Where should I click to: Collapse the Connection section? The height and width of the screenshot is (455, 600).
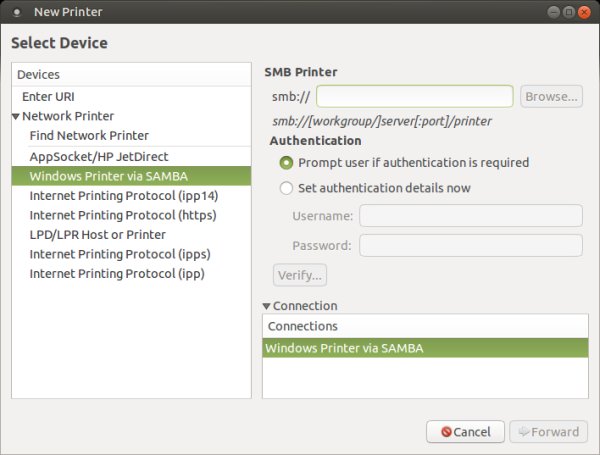(267, 306)
